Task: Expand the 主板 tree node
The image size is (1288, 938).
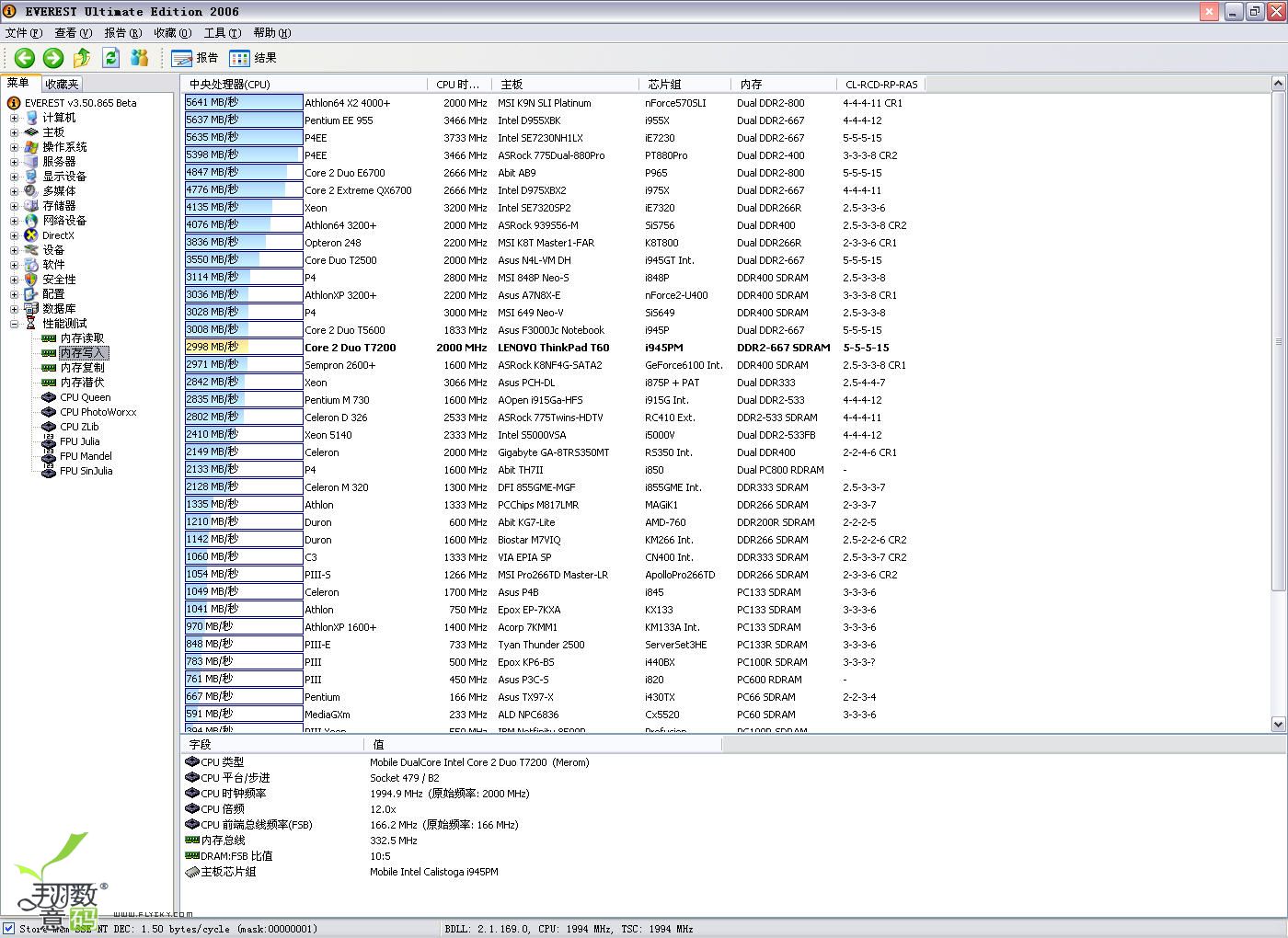Action: [14, 132]
